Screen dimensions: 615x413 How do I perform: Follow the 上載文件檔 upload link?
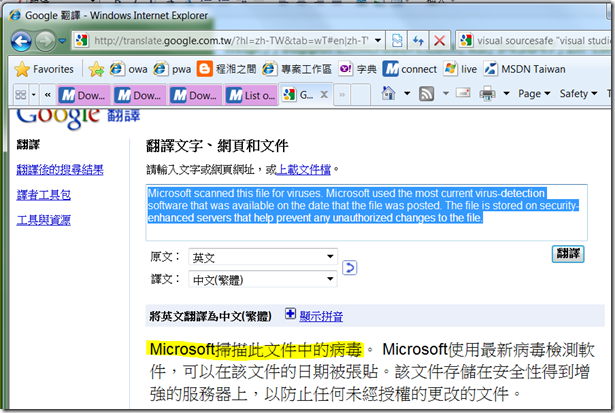tap(304, 169)
